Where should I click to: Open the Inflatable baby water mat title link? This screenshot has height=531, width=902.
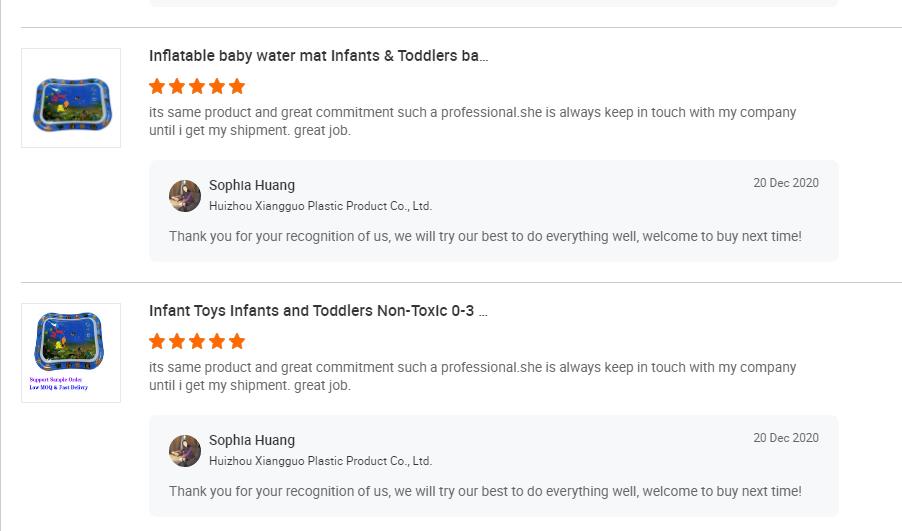pyautogui.click(x=318, y=56)
